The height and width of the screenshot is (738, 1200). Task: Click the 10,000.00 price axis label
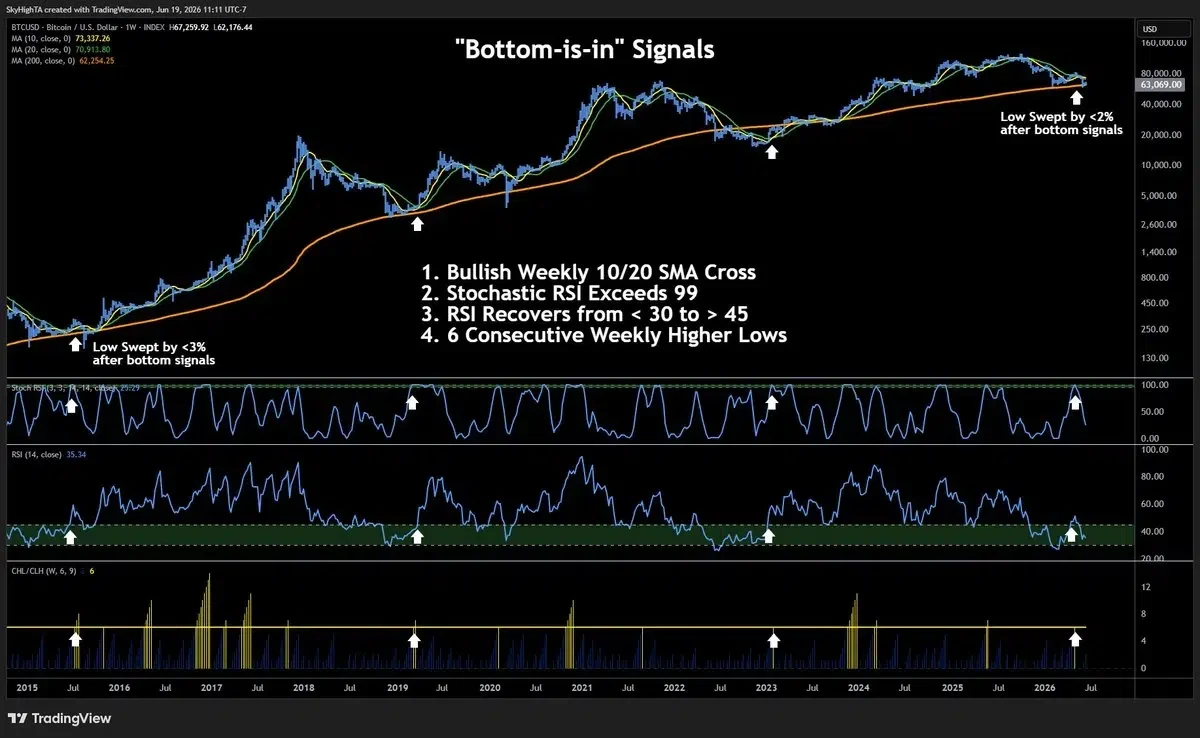pos(1161,165)
